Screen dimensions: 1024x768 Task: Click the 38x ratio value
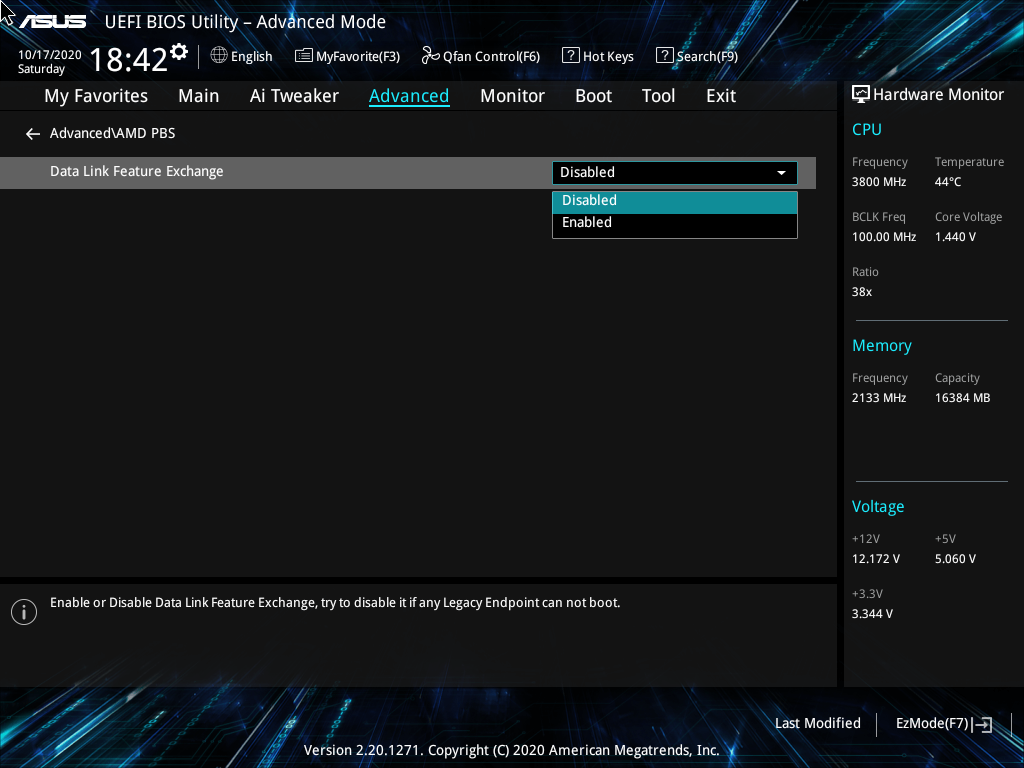pos(861,292)
